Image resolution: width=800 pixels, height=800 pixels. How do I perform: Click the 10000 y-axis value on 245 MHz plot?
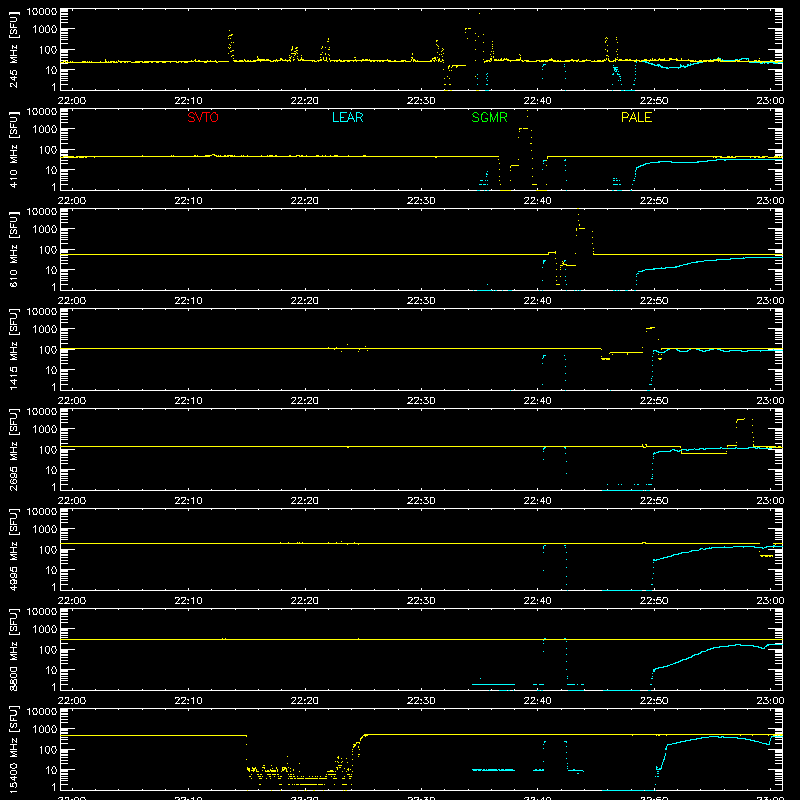(42, 12)
